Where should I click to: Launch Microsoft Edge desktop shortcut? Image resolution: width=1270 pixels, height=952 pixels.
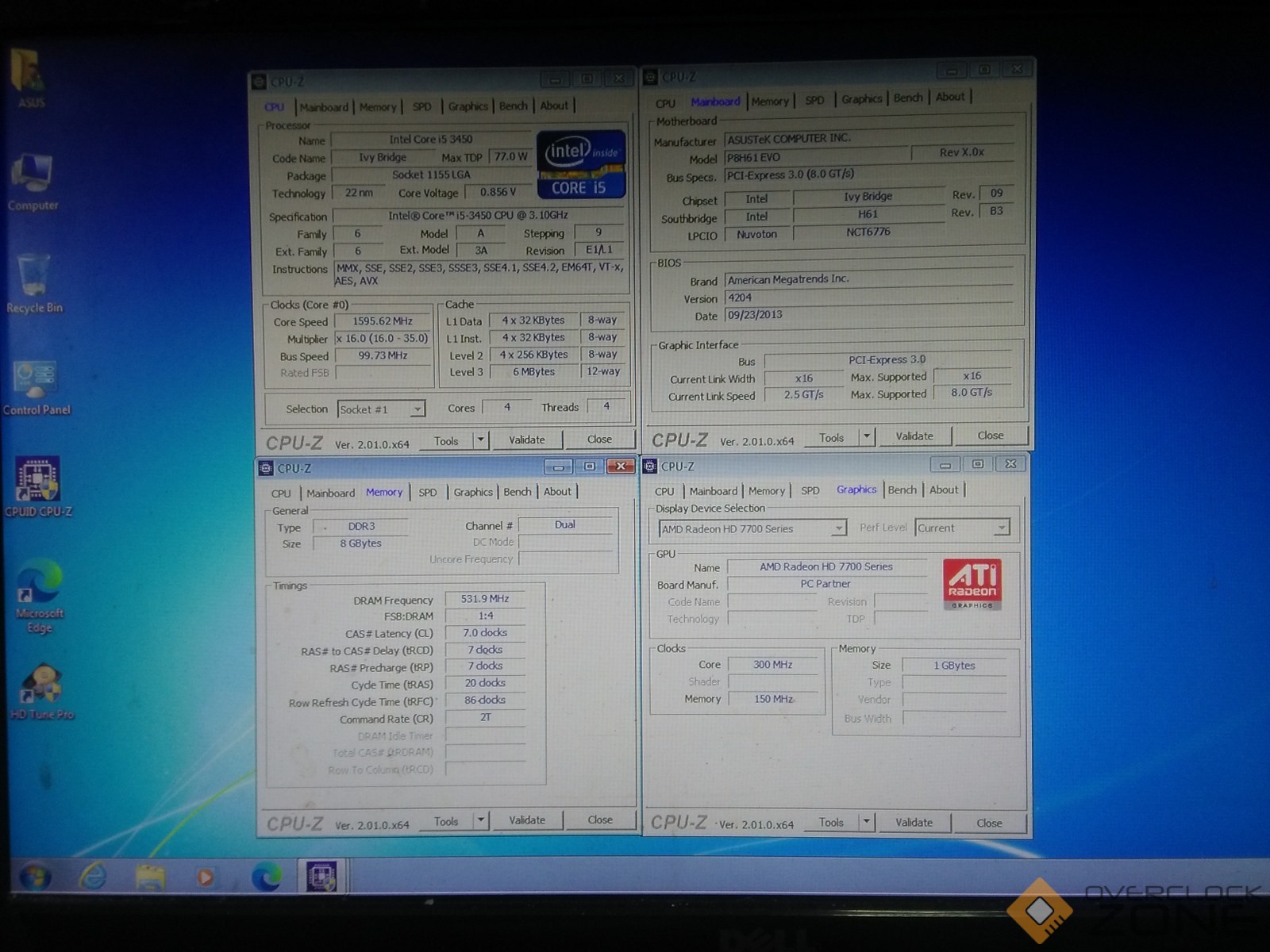coord(39,596)
